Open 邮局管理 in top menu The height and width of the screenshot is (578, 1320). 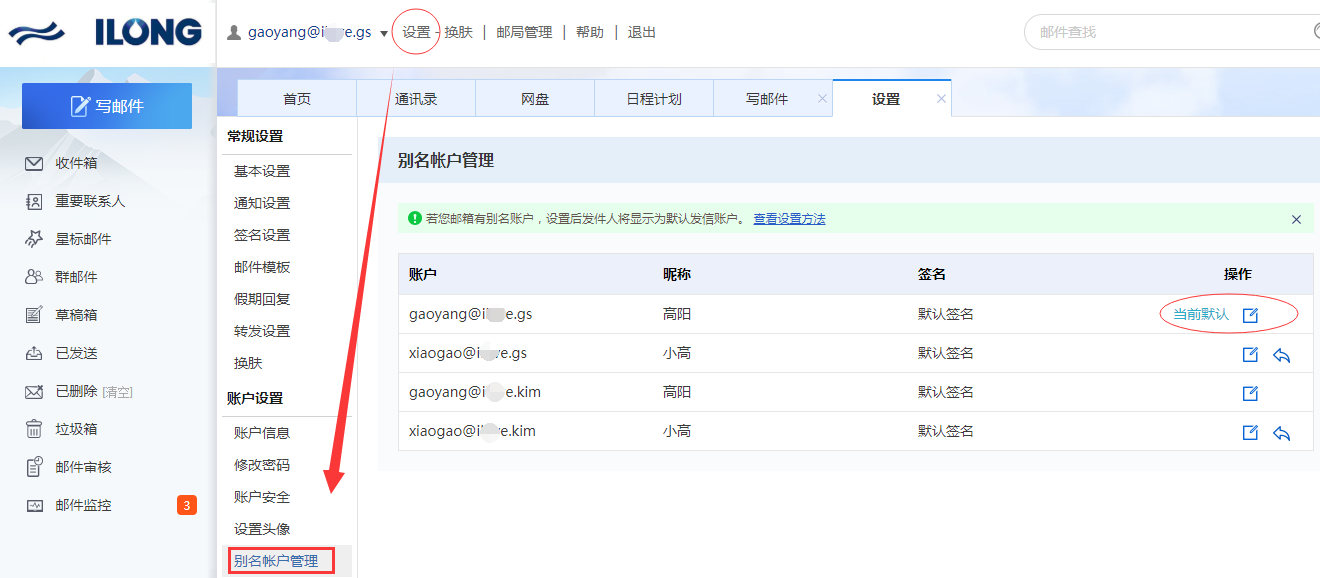(524, 32)
